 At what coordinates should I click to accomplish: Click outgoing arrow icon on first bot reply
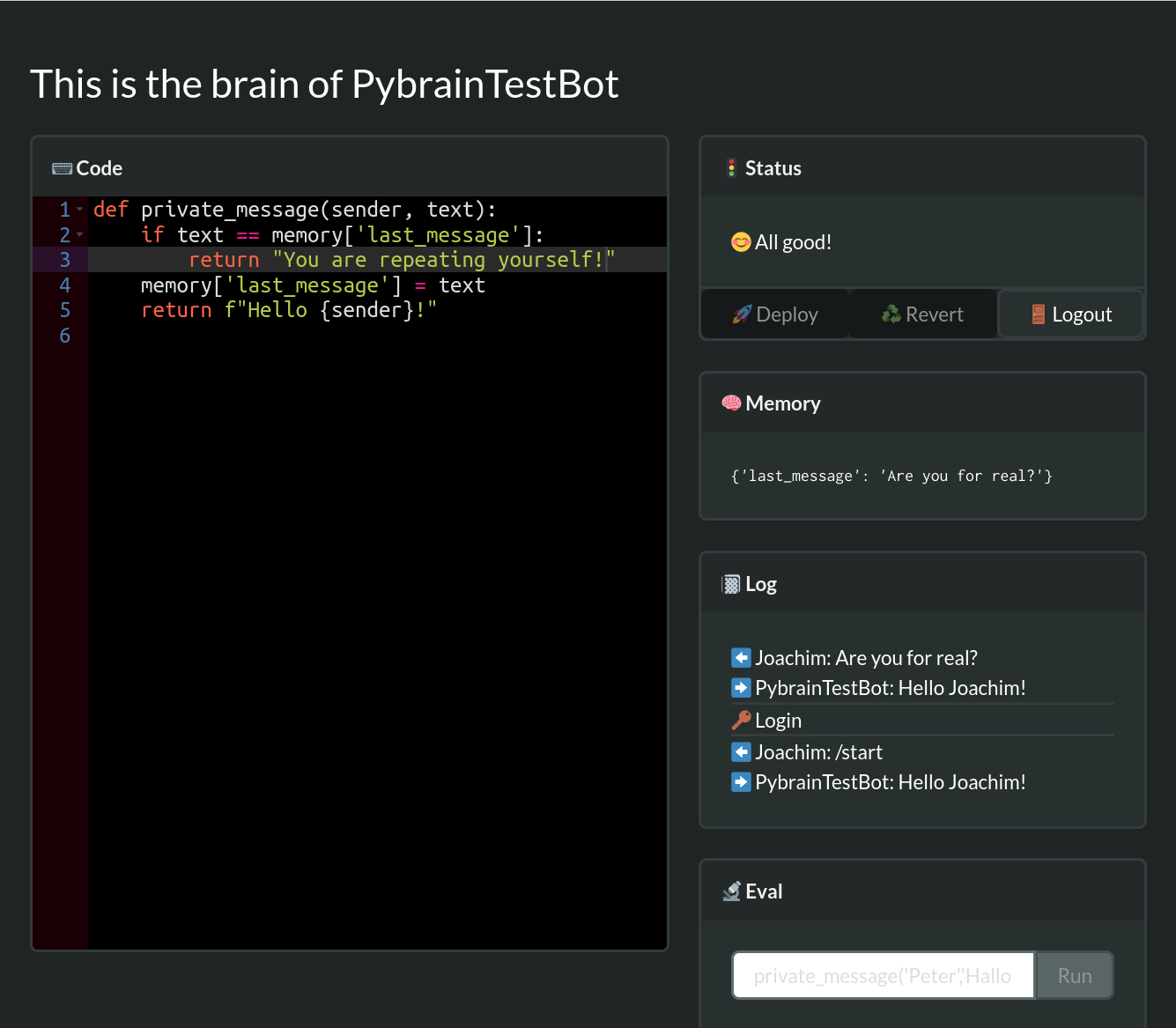click(741, 688)
